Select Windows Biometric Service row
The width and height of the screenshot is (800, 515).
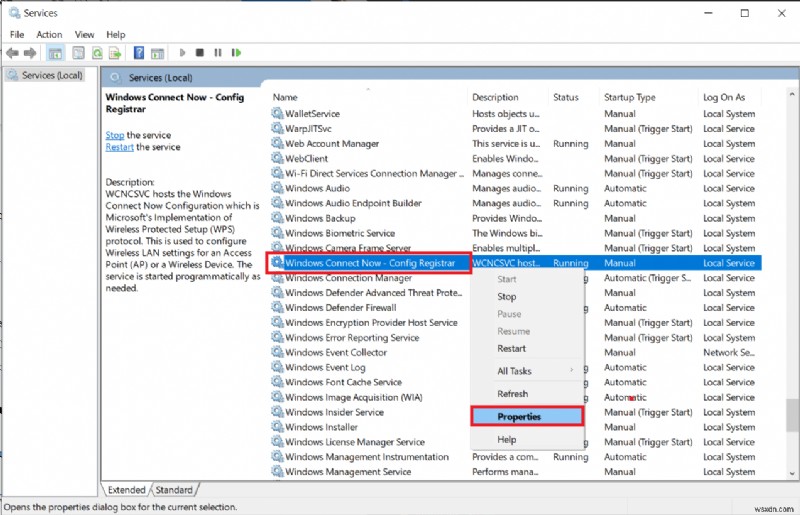[516, 233]
